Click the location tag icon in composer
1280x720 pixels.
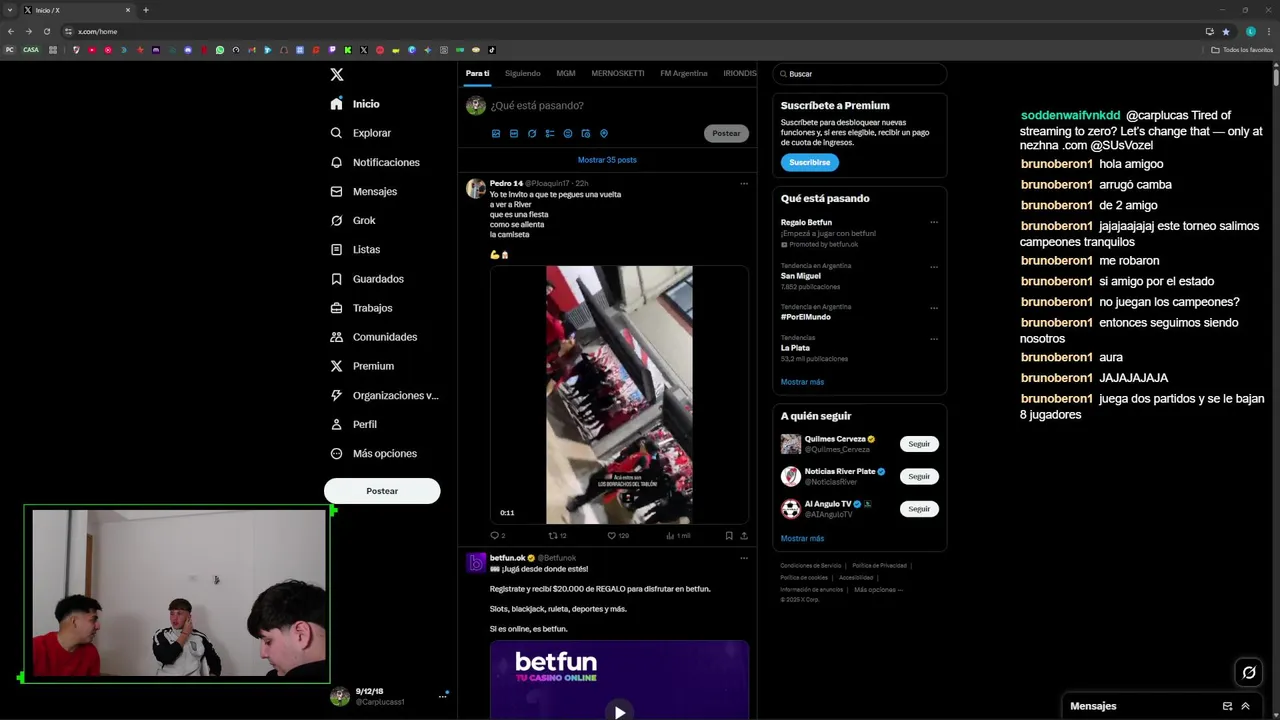click(604, 133)
